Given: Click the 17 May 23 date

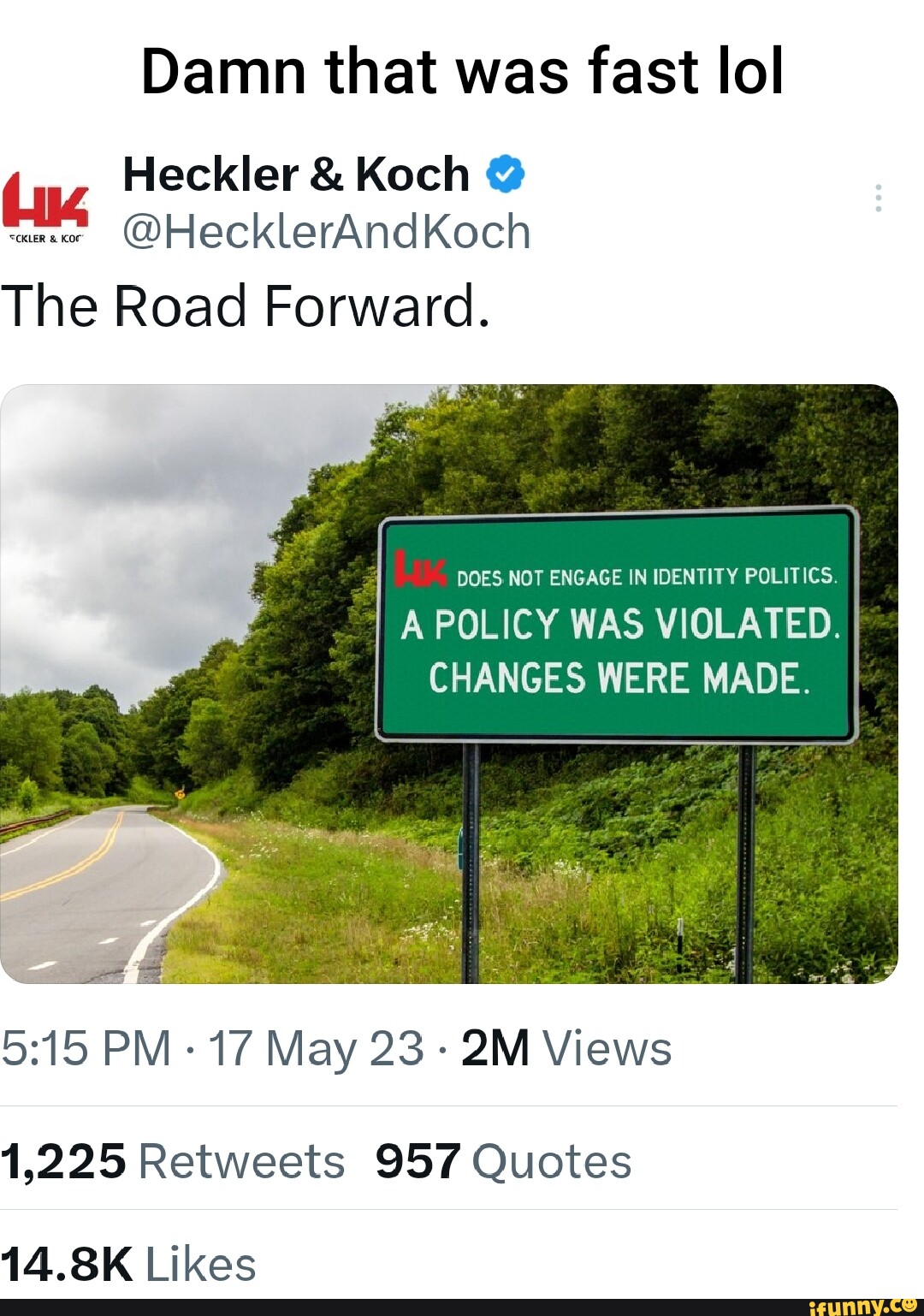Looking at the screenshot, I should [x=316, y=1048].
